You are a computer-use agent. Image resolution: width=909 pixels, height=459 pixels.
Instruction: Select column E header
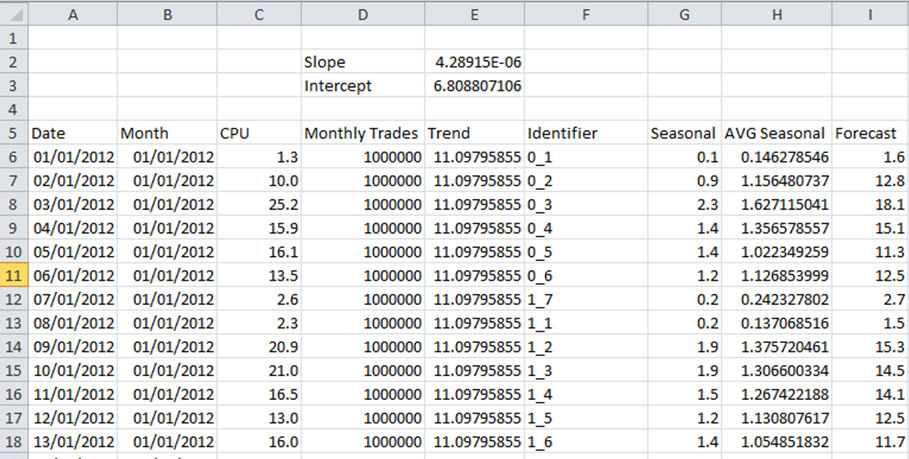pyautogui.click(x=474, y=14)
